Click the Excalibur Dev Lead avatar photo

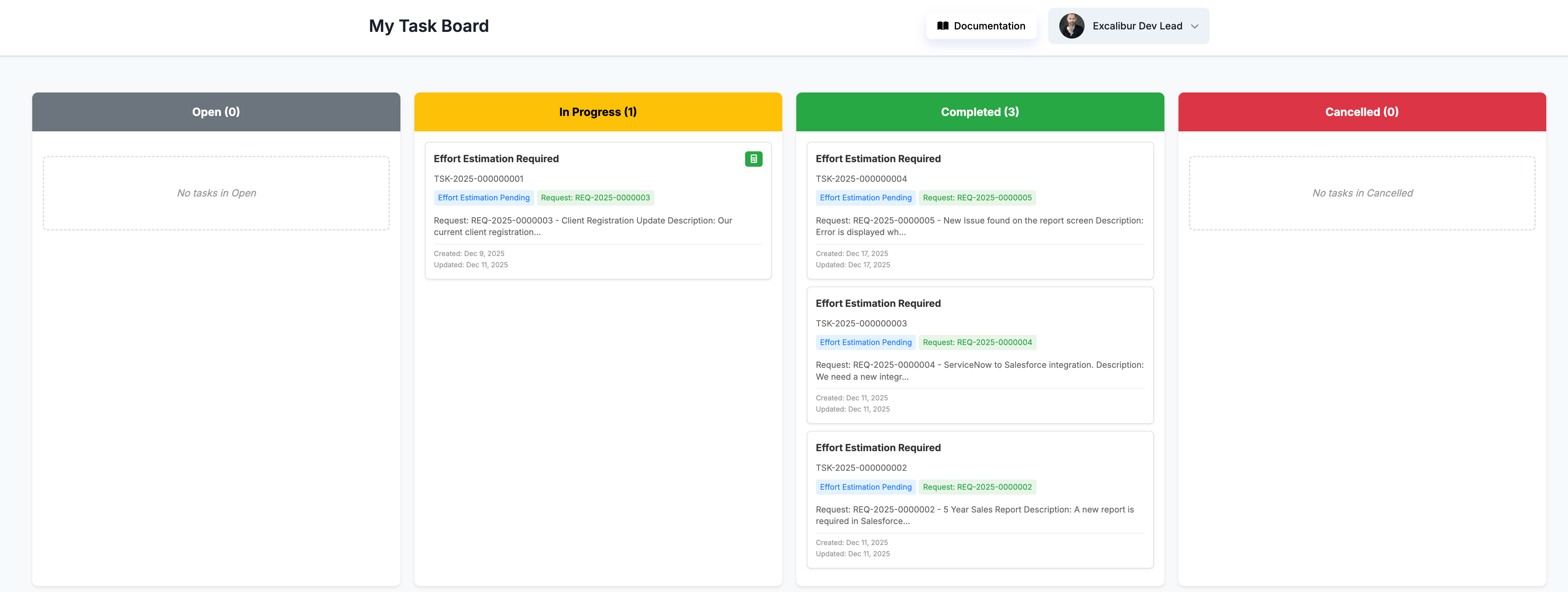click(x=1071, y=26)
